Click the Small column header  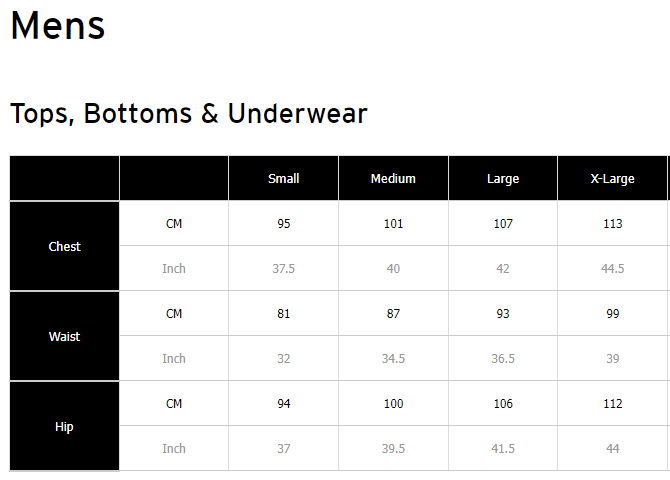[284, 179]
